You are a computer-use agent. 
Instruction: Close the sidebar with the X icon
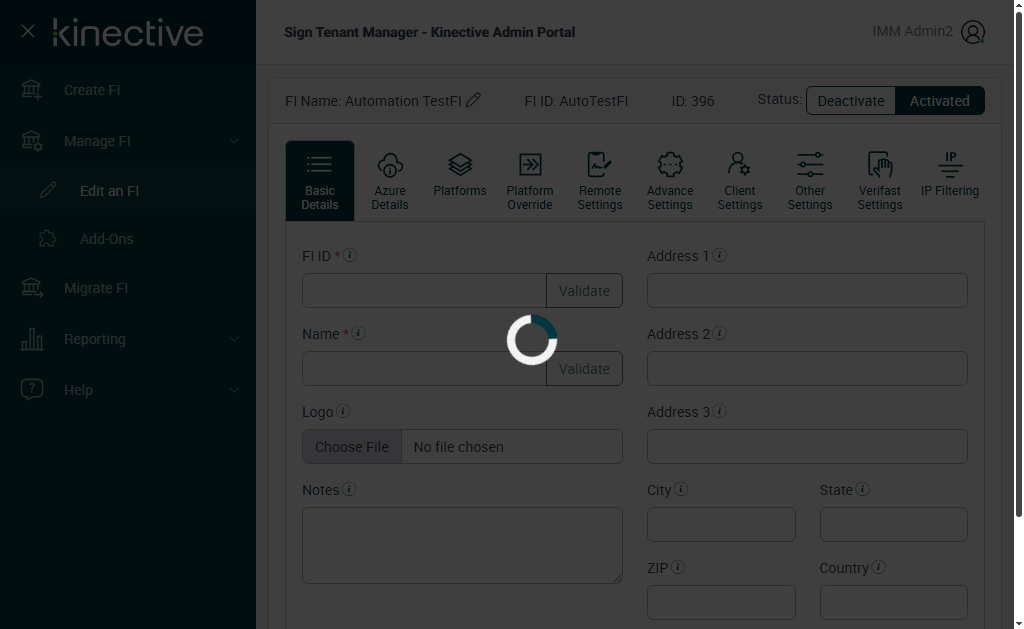coord(27,31)
